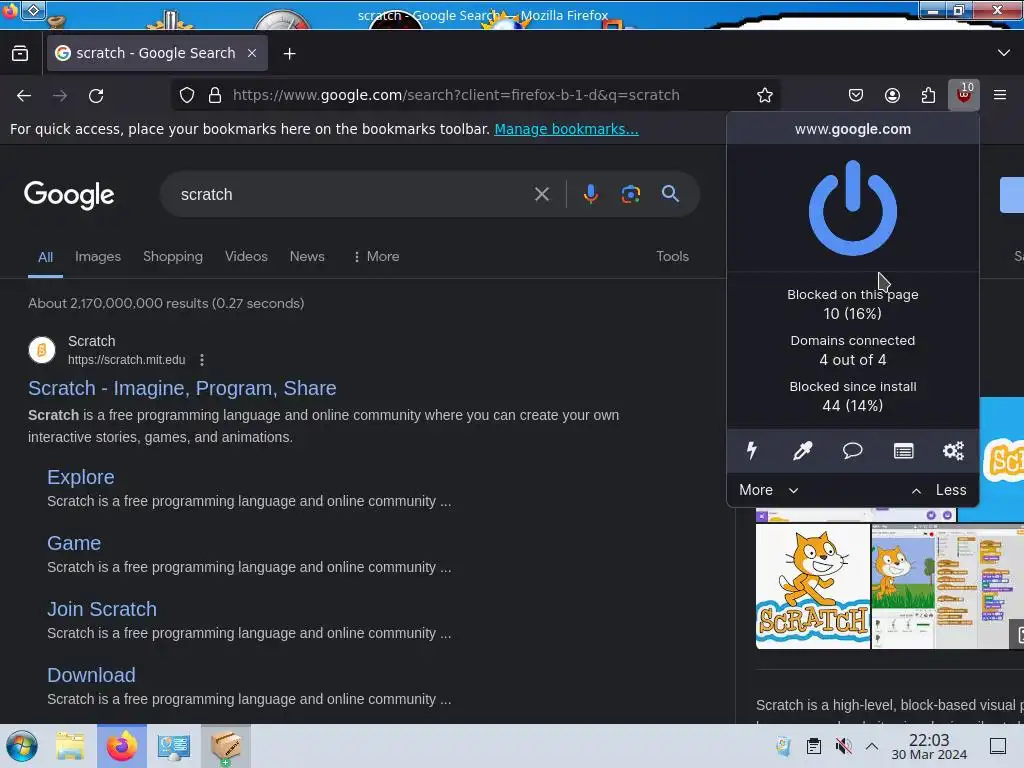This screenshot has width=1024, height=768.
Task: Expand the More panel in uBlock popup
Action: (x=769, y=490)
